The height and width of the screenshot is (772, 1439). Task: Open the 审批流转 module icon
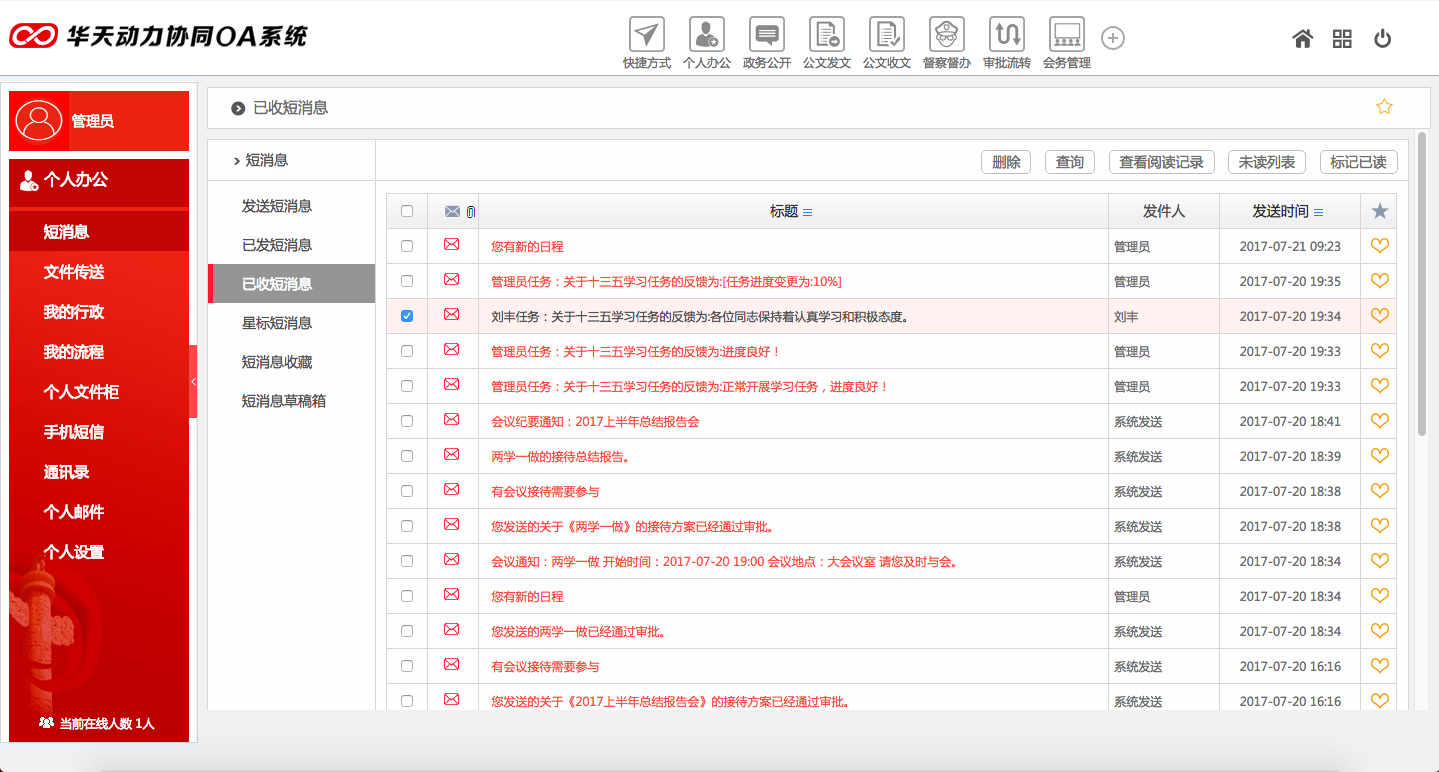[1005, 35]
